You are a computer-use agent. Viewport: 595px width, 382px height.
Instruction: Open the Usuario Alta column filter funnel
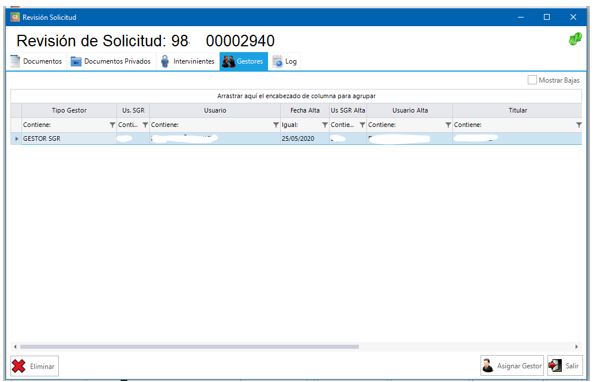coord(448,125)
